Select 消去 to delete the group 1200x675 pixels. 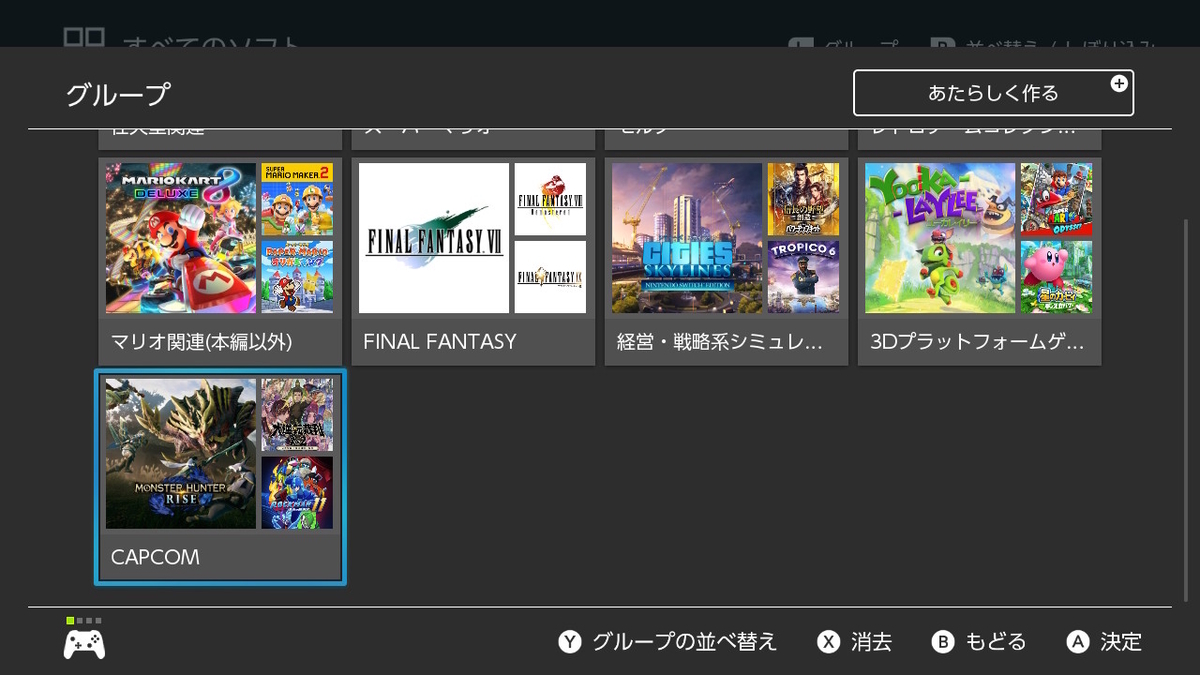tap(871, 642)
